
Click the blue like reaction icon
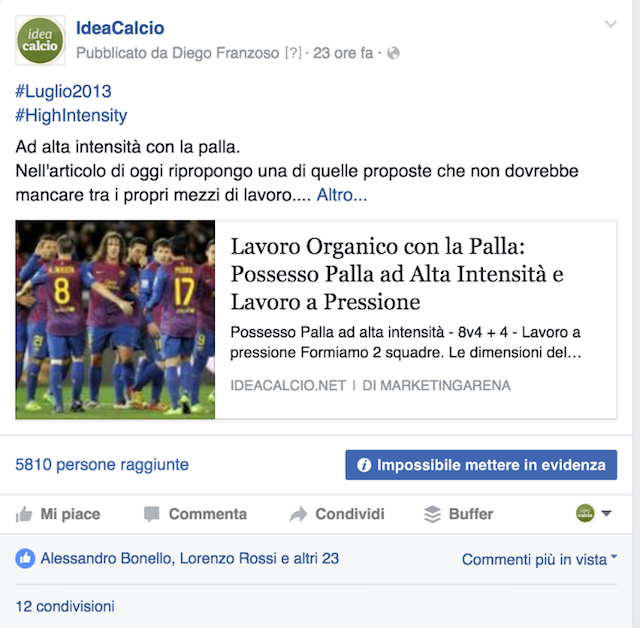(25, 559)
